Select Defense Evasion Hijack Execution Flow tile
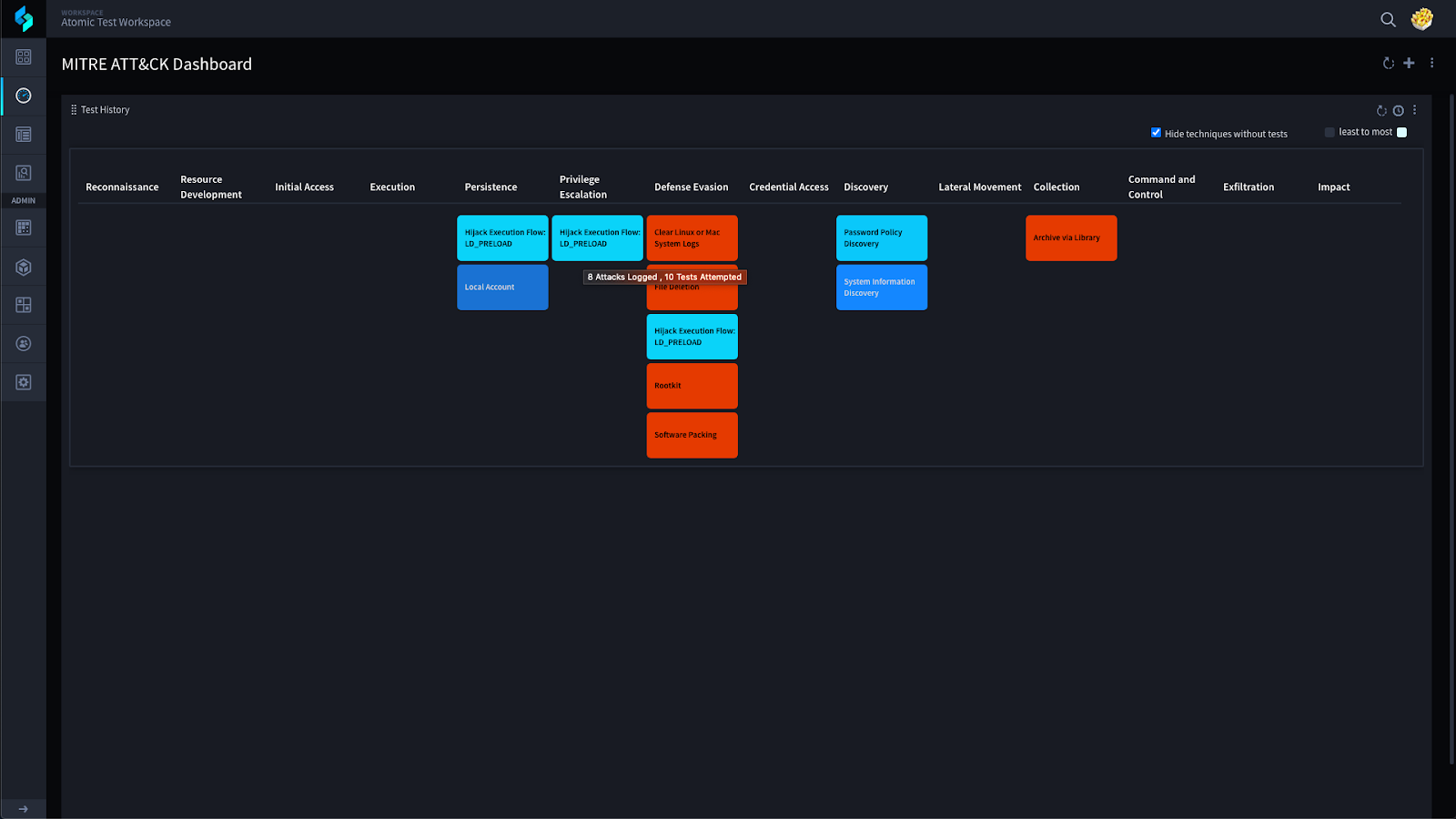 point(692,337)
